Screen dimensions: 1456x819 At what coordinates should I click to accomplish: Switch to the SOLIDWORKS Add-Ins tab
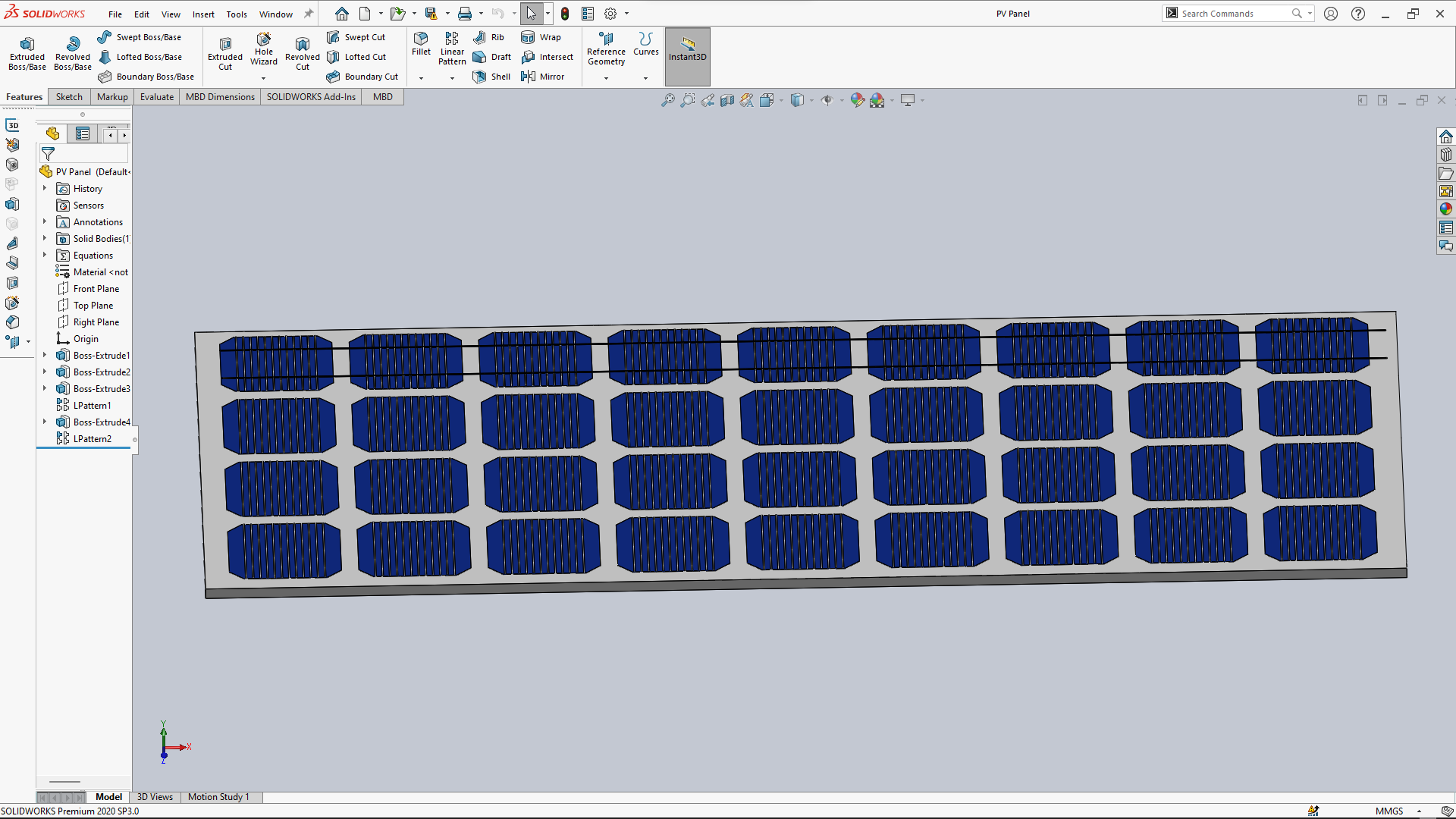[311, 97]
